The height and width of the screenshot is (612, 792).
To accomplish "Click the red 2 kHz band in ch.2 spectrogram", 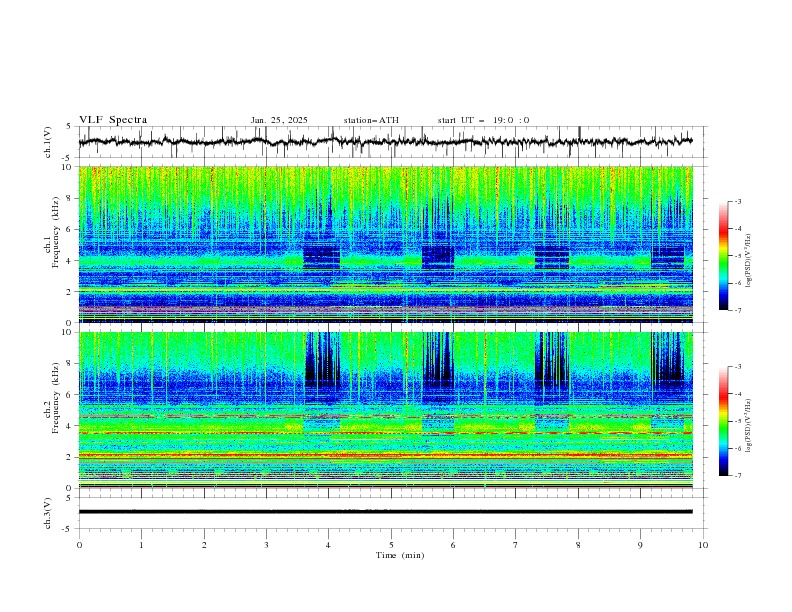I will [385, 455].
